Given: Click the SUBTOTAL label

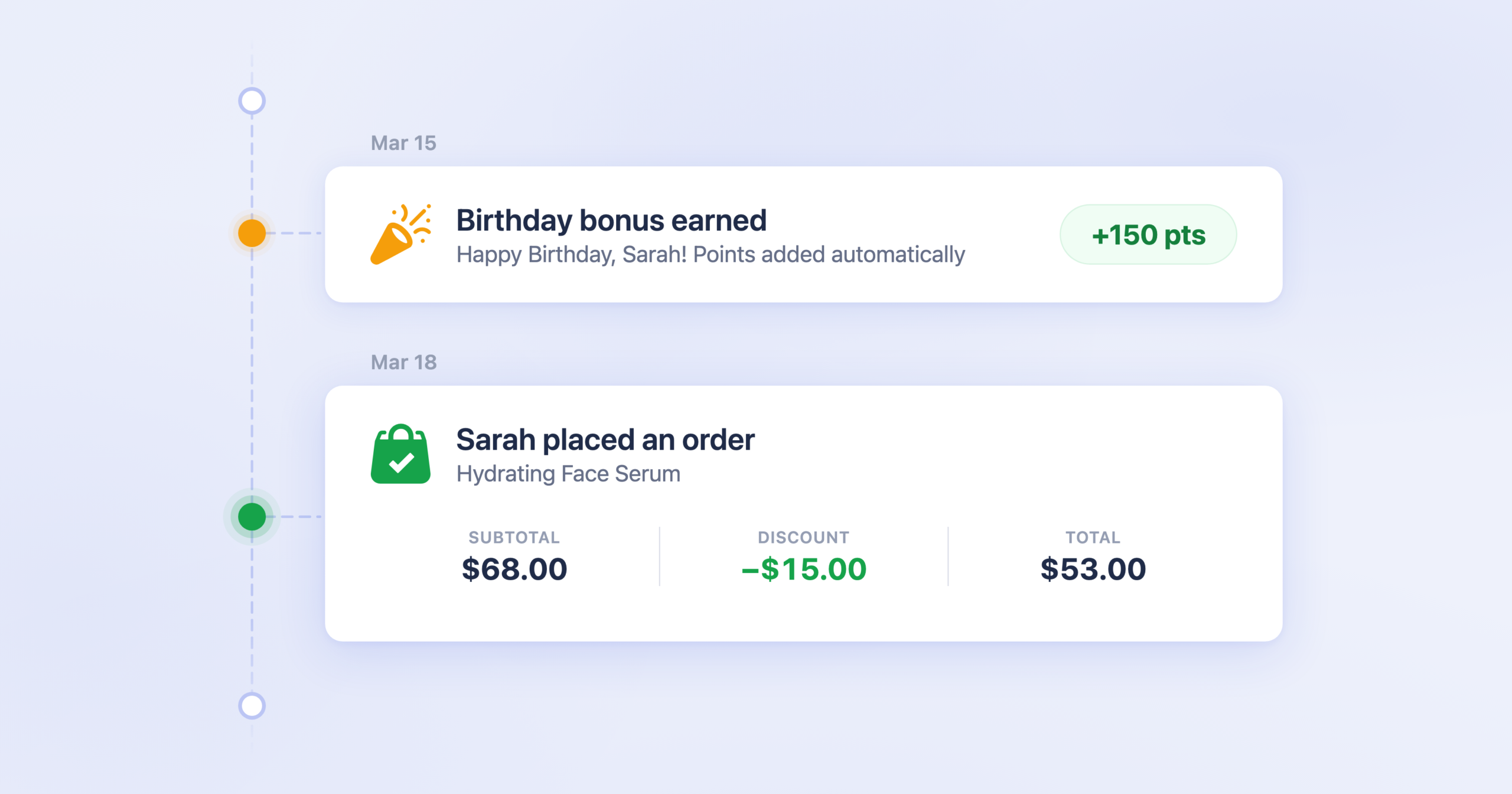Looking at the screenshot, I should pyautogui.click(x=514, y=537).
